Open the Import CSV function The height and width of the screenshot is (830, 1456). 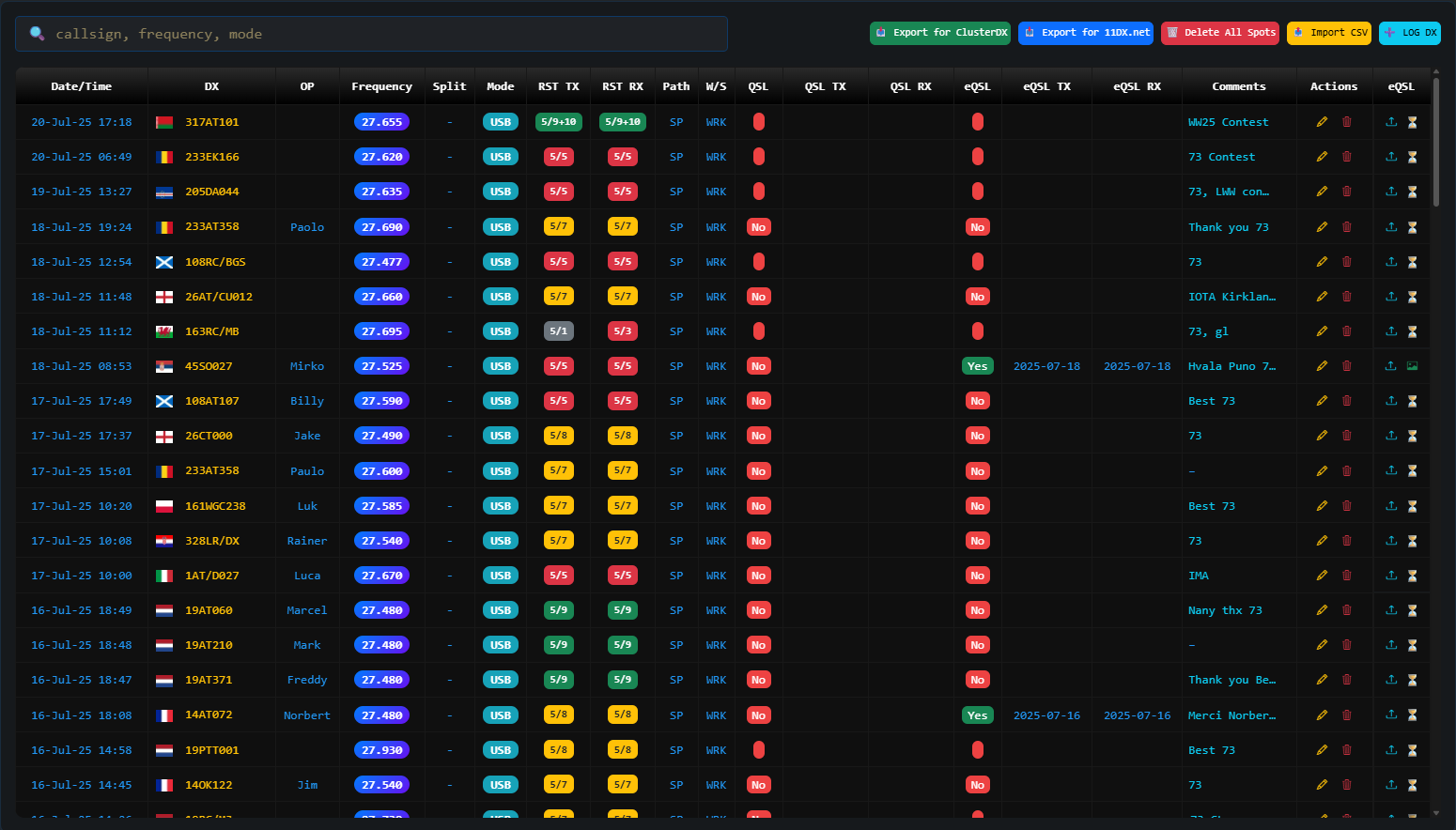point(1328,33)
